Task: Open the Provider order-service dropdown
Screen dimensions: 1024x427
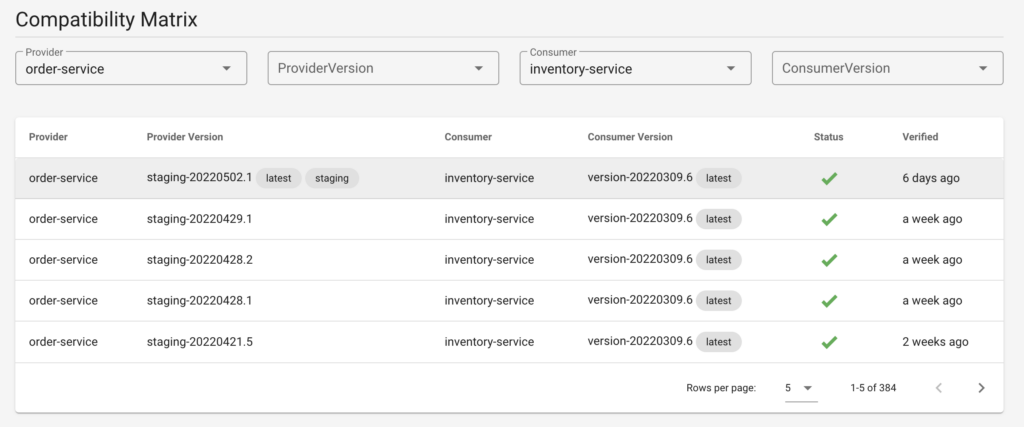Action: click(131, 68)
